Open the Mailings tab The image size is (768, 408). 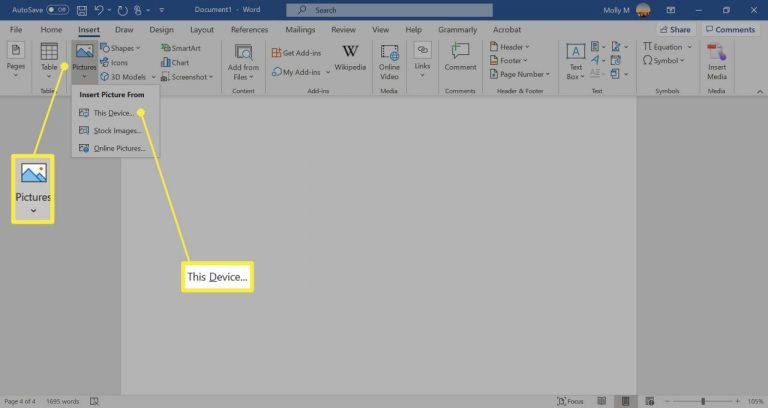click(300, 29)
